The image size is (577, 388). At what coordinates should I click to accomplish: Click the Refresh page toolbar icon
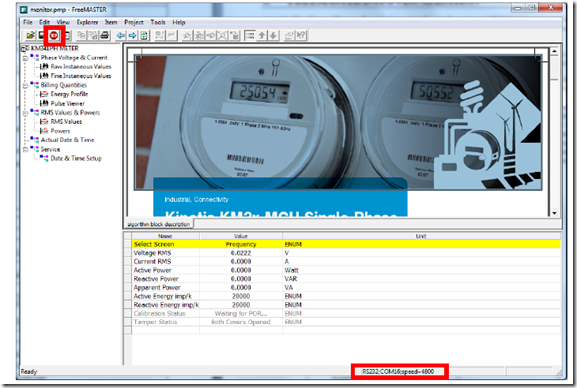tap(144, 36)
